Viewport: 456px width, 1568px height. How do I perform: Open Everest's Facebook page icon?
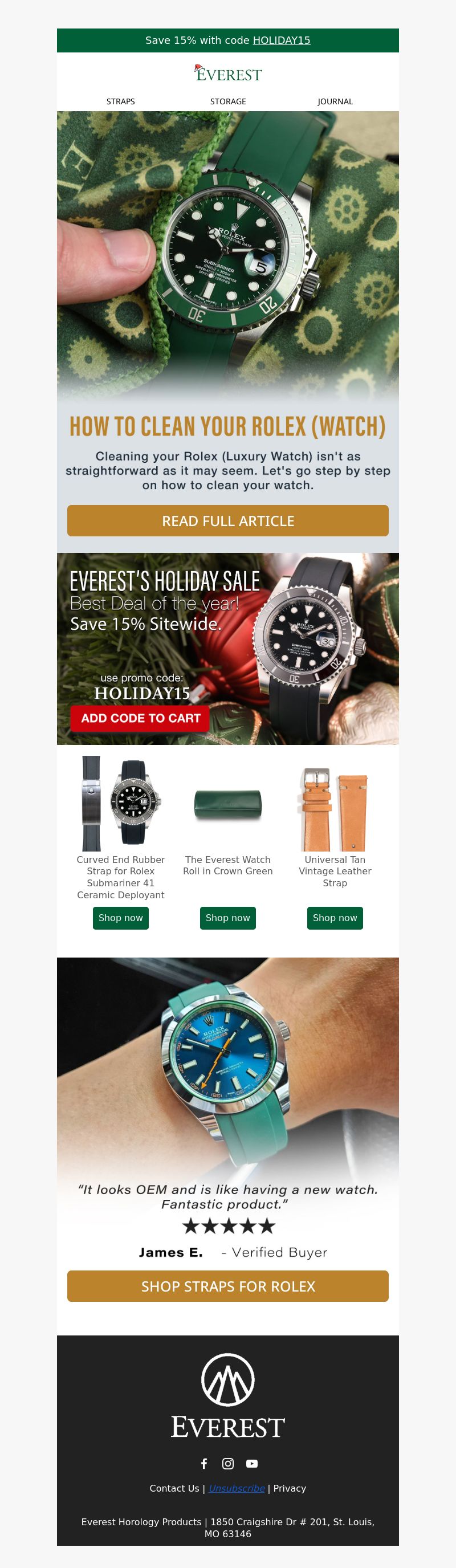[x=204, y=1463]
